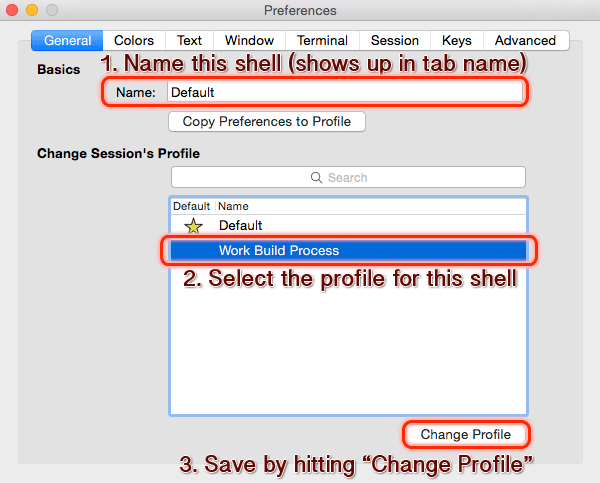Viewport: 600px width, 483px height.
Task: Click into the profile Search field
Action: pos(348,177)
